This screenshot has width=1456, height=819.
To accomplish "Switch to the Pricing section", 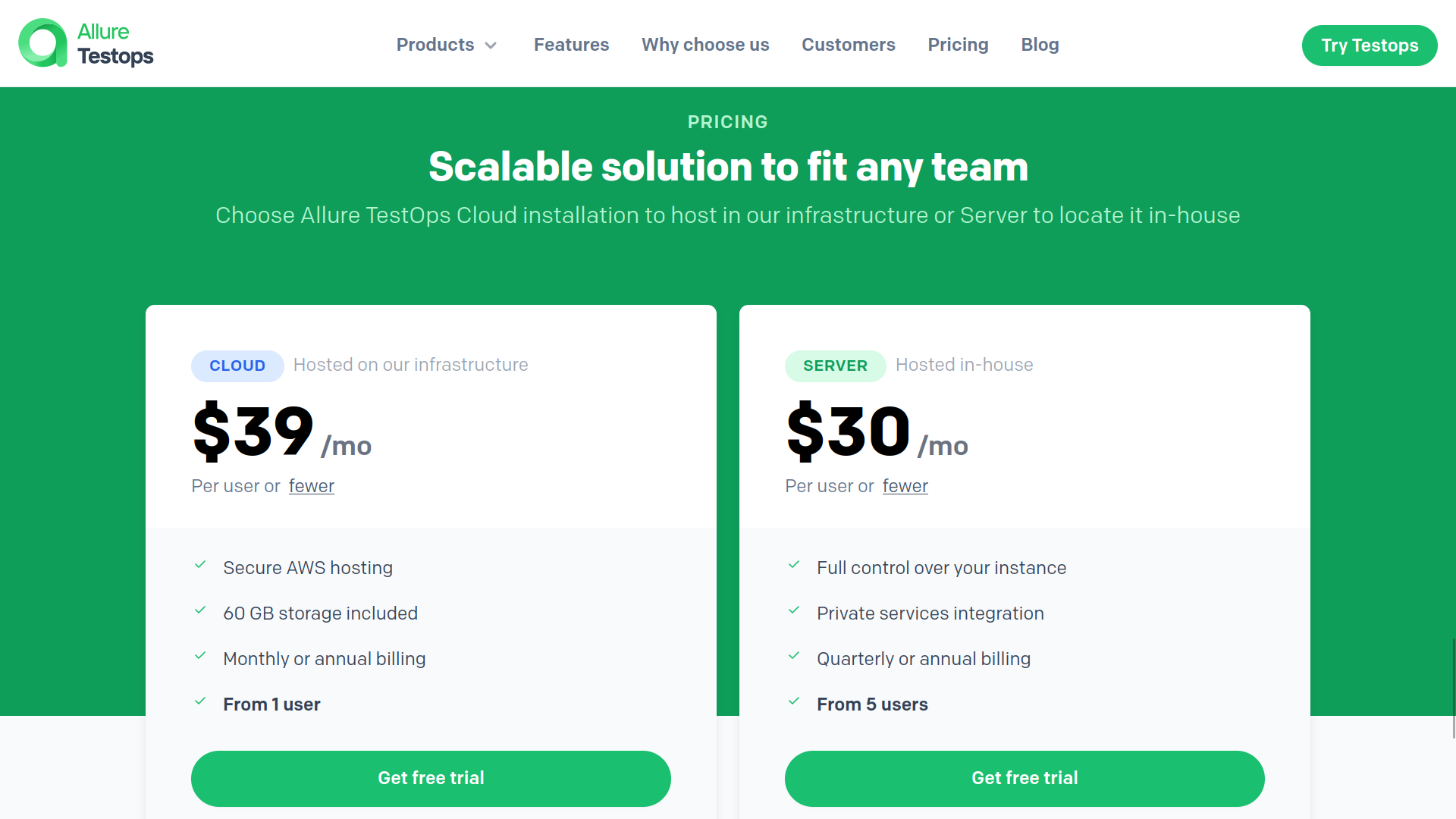I will click(x=958, y=45).
